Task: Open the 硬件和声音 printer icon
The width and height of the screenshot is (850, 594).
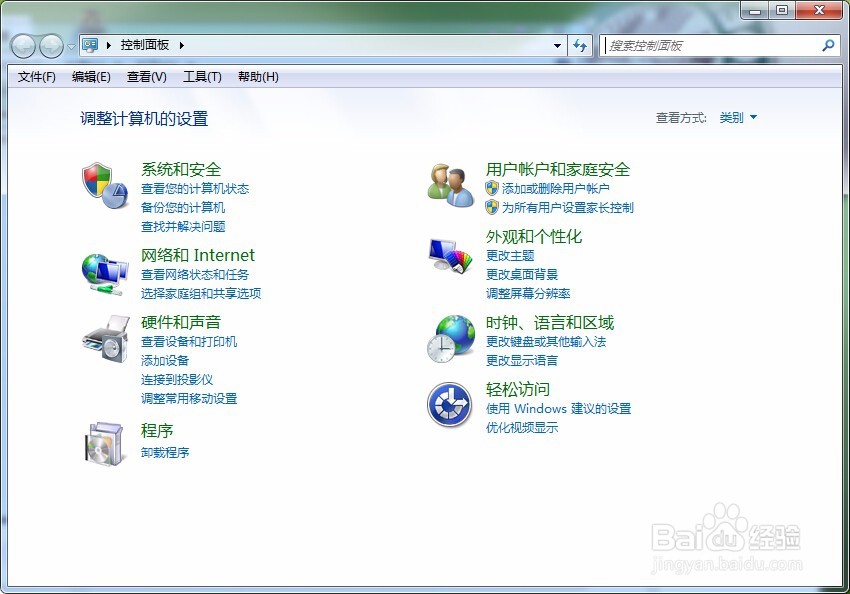Action: pos(106,339)
